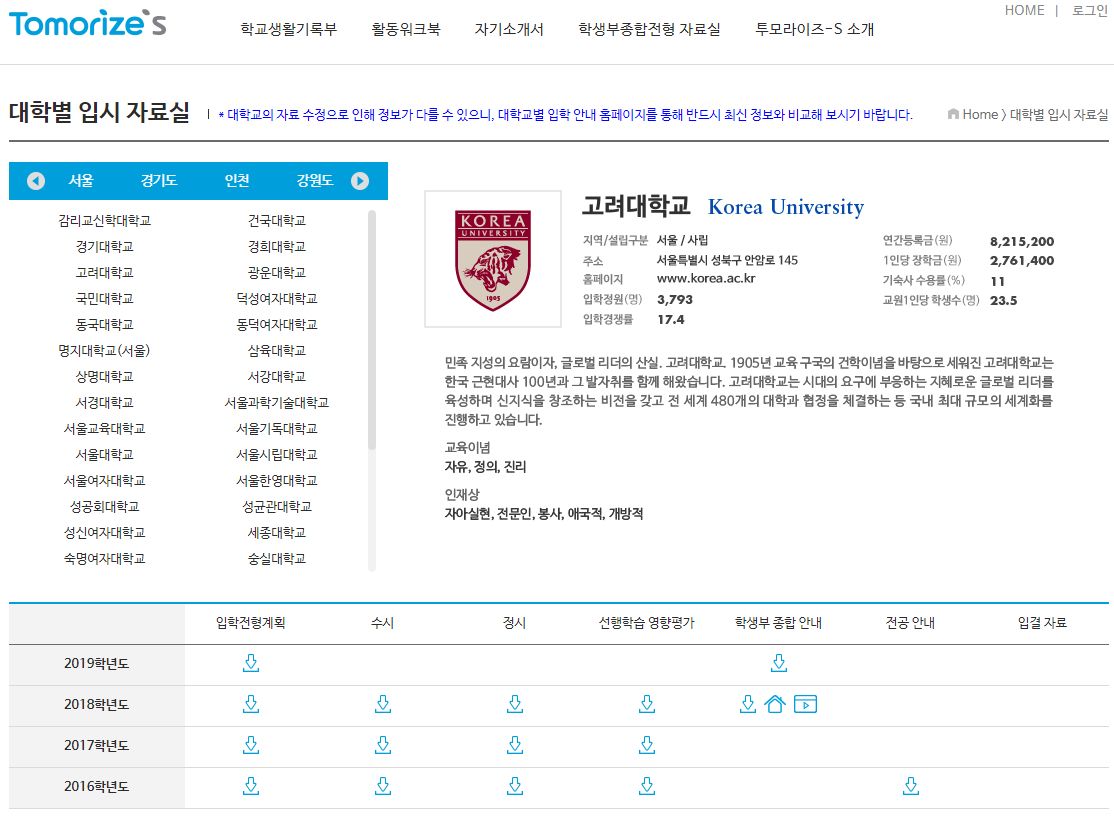The width and height of the screenshot is (1114, 818).
Task: Download 2018학년도 수시 file
Action: pos(383,704)
